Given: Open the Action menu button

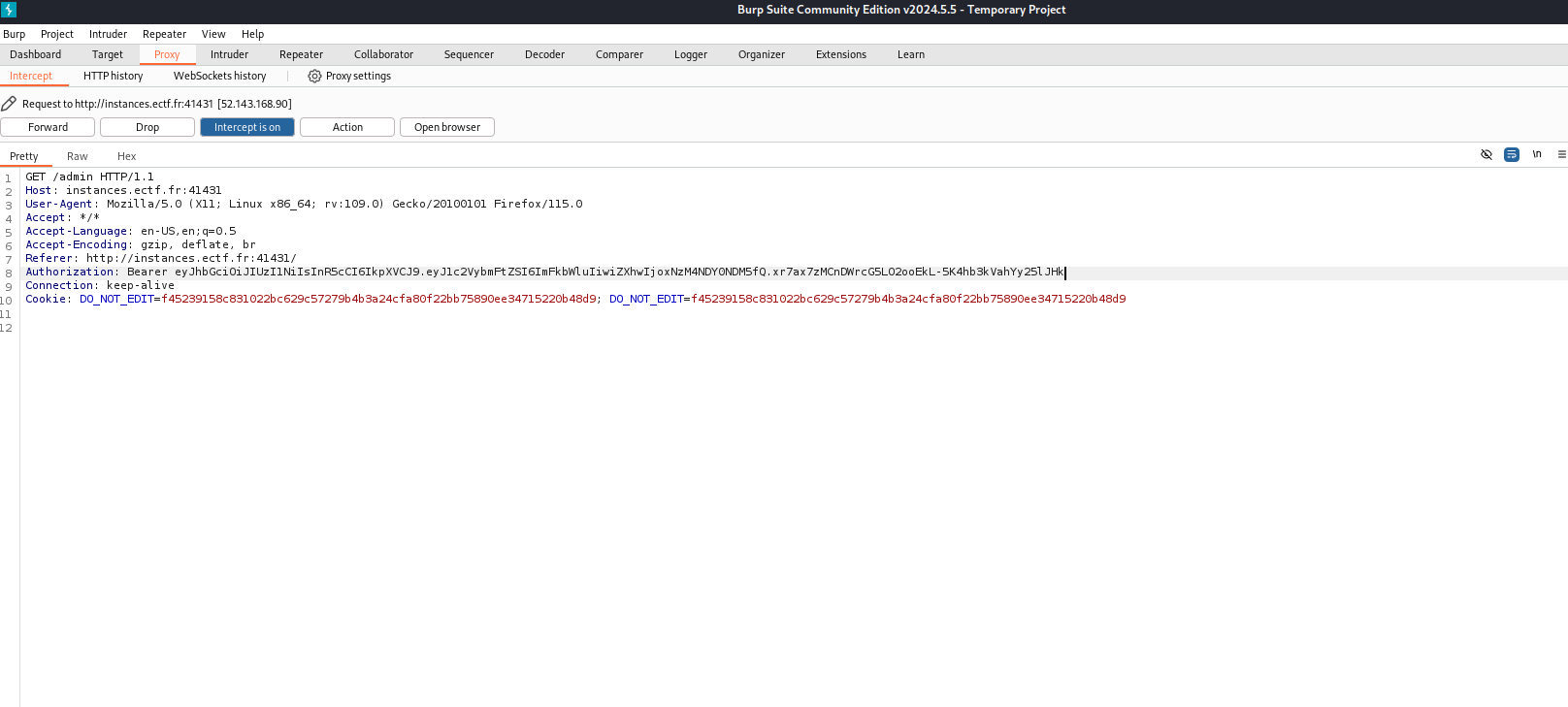Looking at the screenshot, I should (x=347, y=127).
